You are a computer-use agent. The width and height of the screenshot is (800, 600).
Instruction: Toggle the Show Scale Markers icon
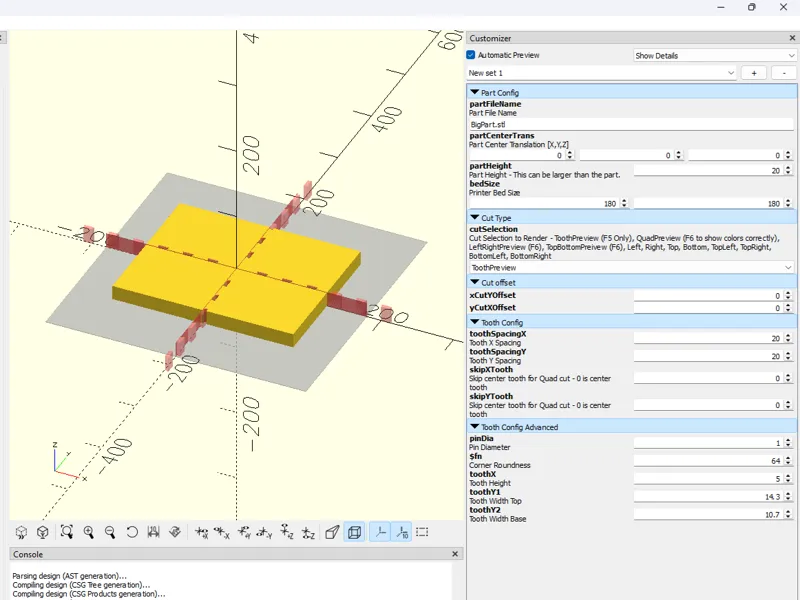[x=402, y=532]
